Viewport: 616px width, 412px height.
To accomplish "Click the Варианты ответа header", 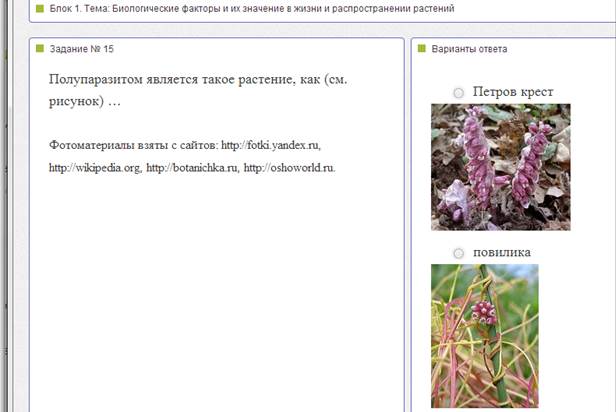I will tap(469, 49).
